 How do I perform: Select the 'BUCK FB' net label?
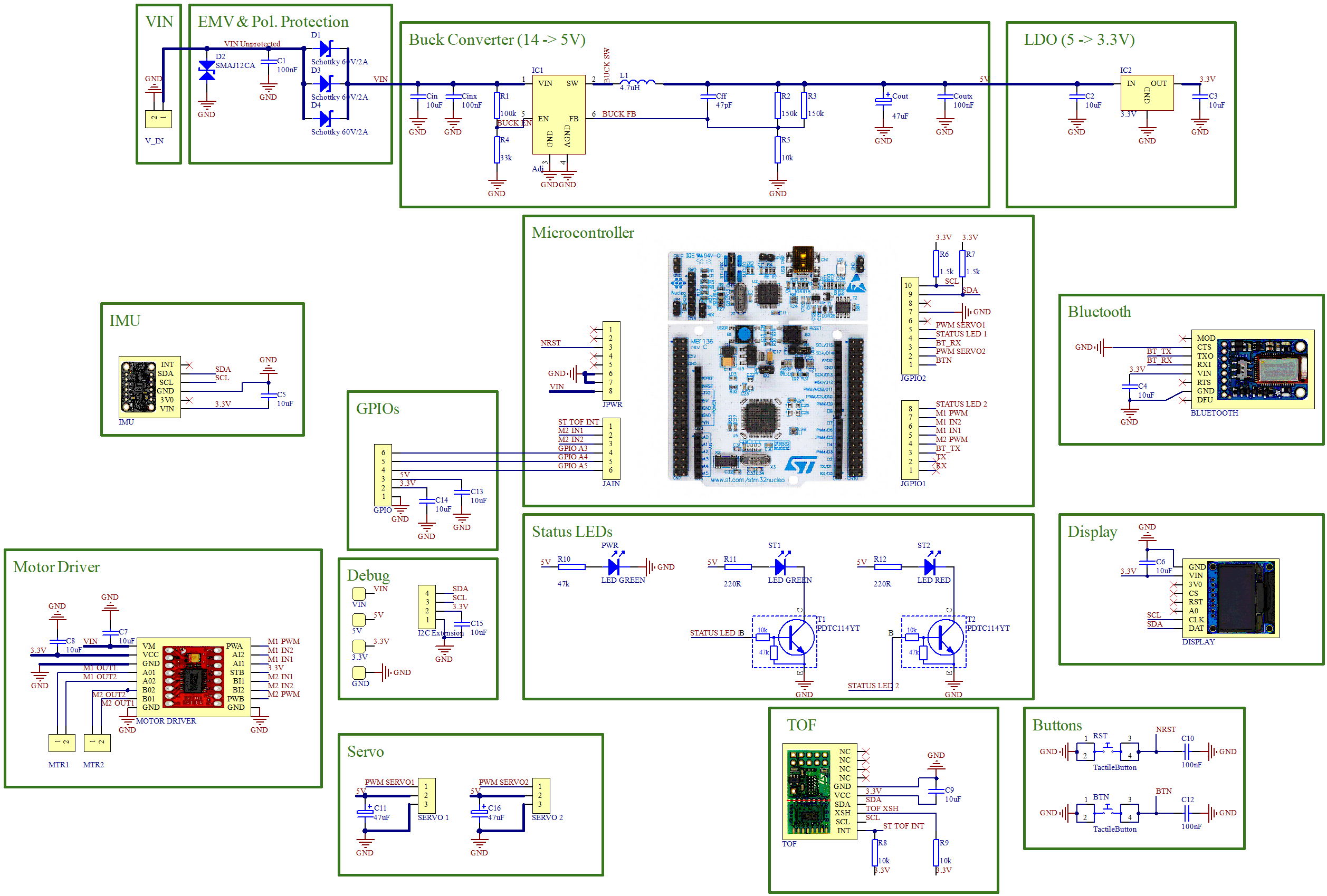pos(619,114)
